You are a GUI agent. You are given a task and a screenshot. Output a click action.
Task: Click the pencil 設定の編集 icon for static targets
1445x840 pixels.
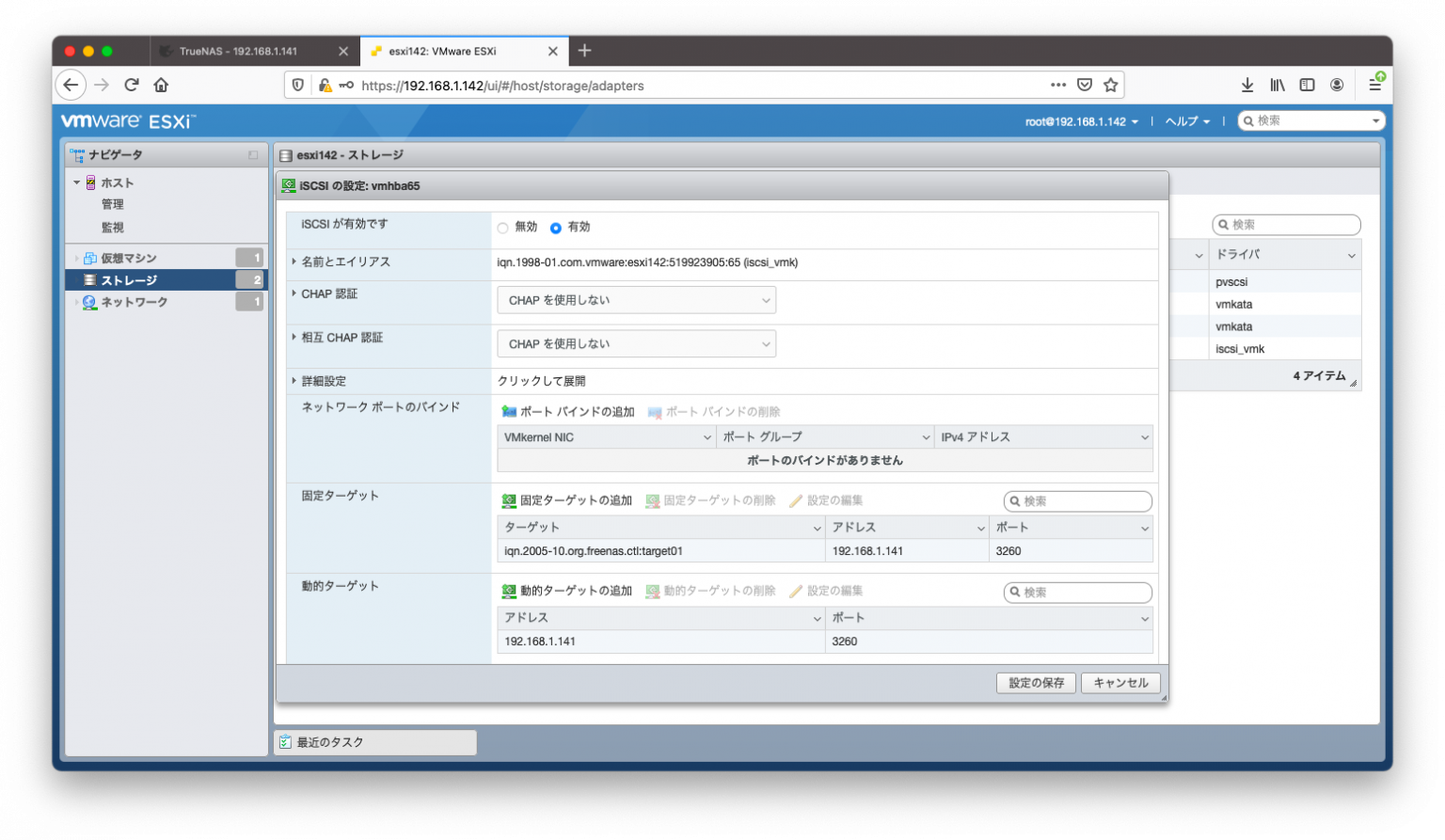[795, 500]
